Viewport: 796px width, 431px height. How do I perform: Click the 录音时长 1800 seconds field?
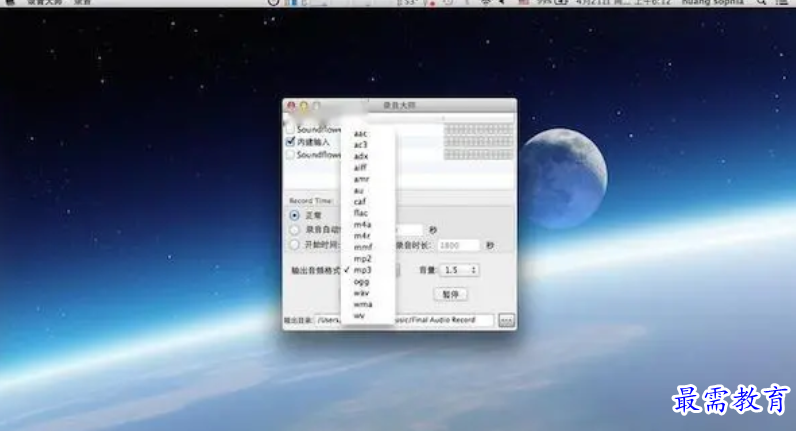458,245
